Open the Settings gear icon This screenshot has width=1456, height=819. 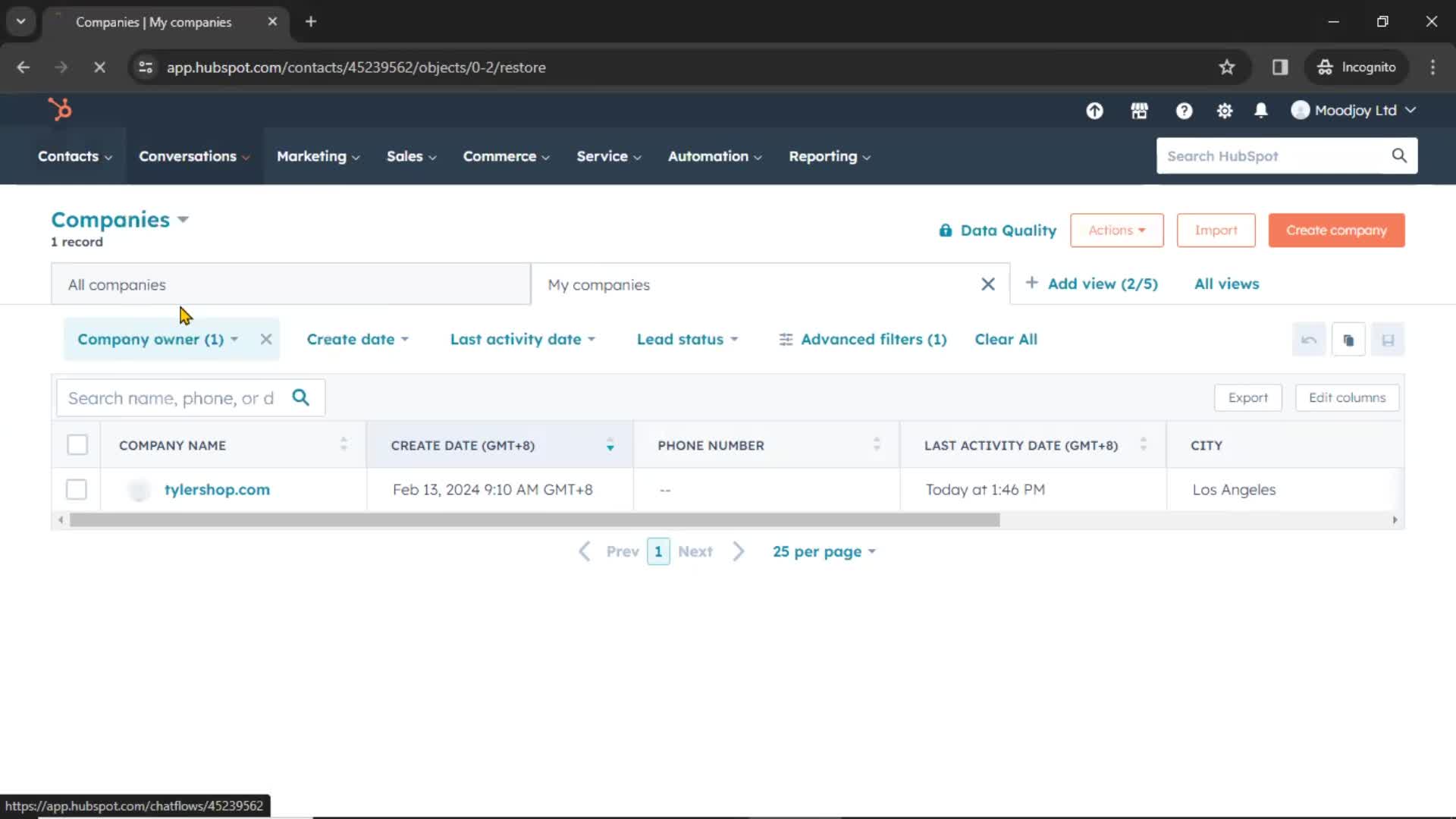click(x=1224, y=111)
